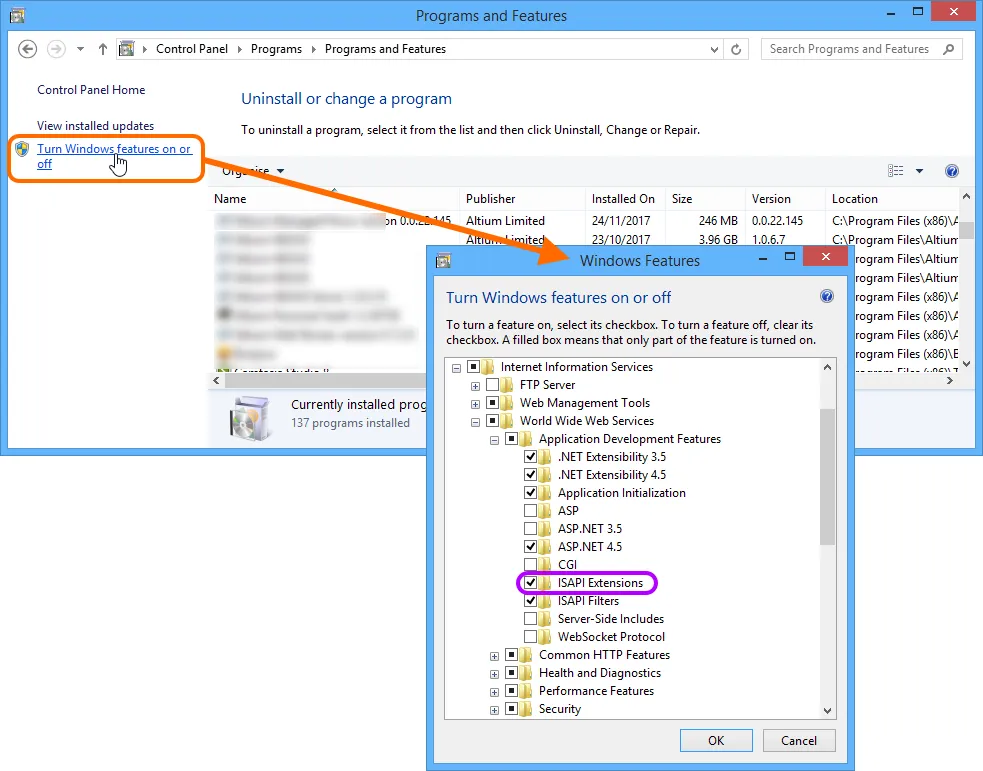Expand the Health and Diagnostics node

click(x=495, y=674)
